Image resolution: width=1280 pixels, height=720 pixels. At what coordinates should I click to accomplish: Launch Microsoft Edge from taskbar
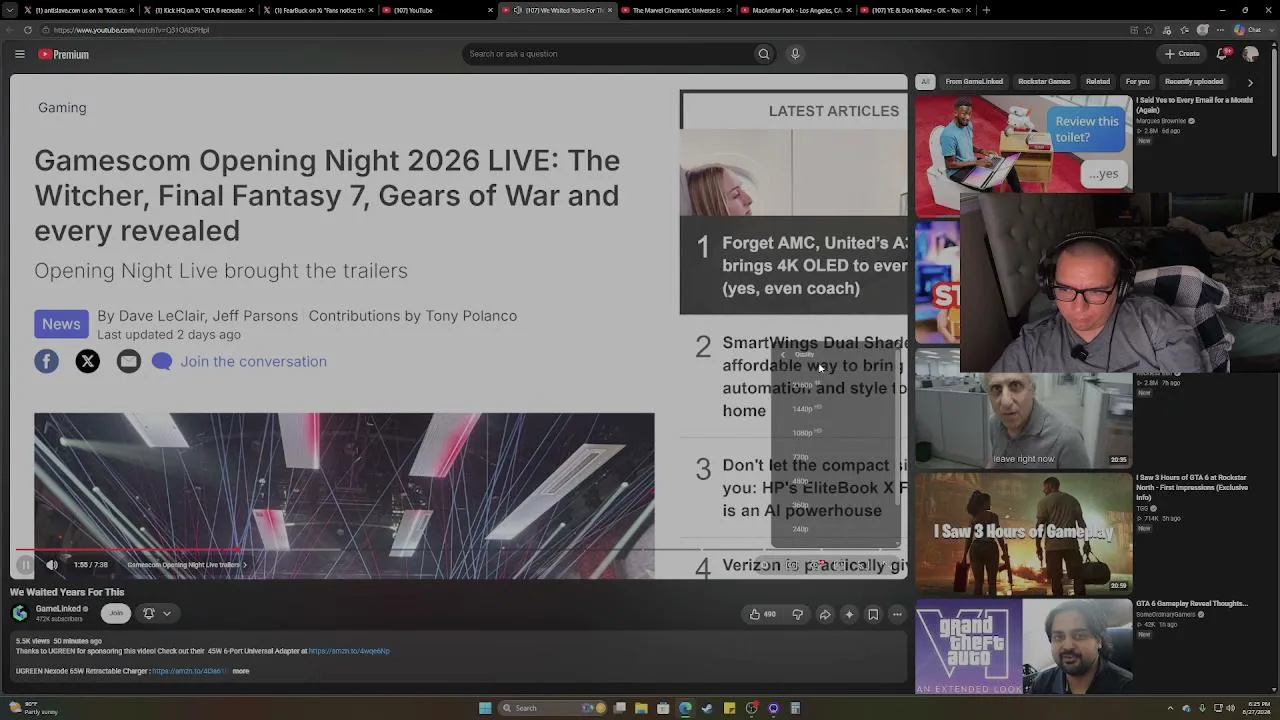click(685, 708)
